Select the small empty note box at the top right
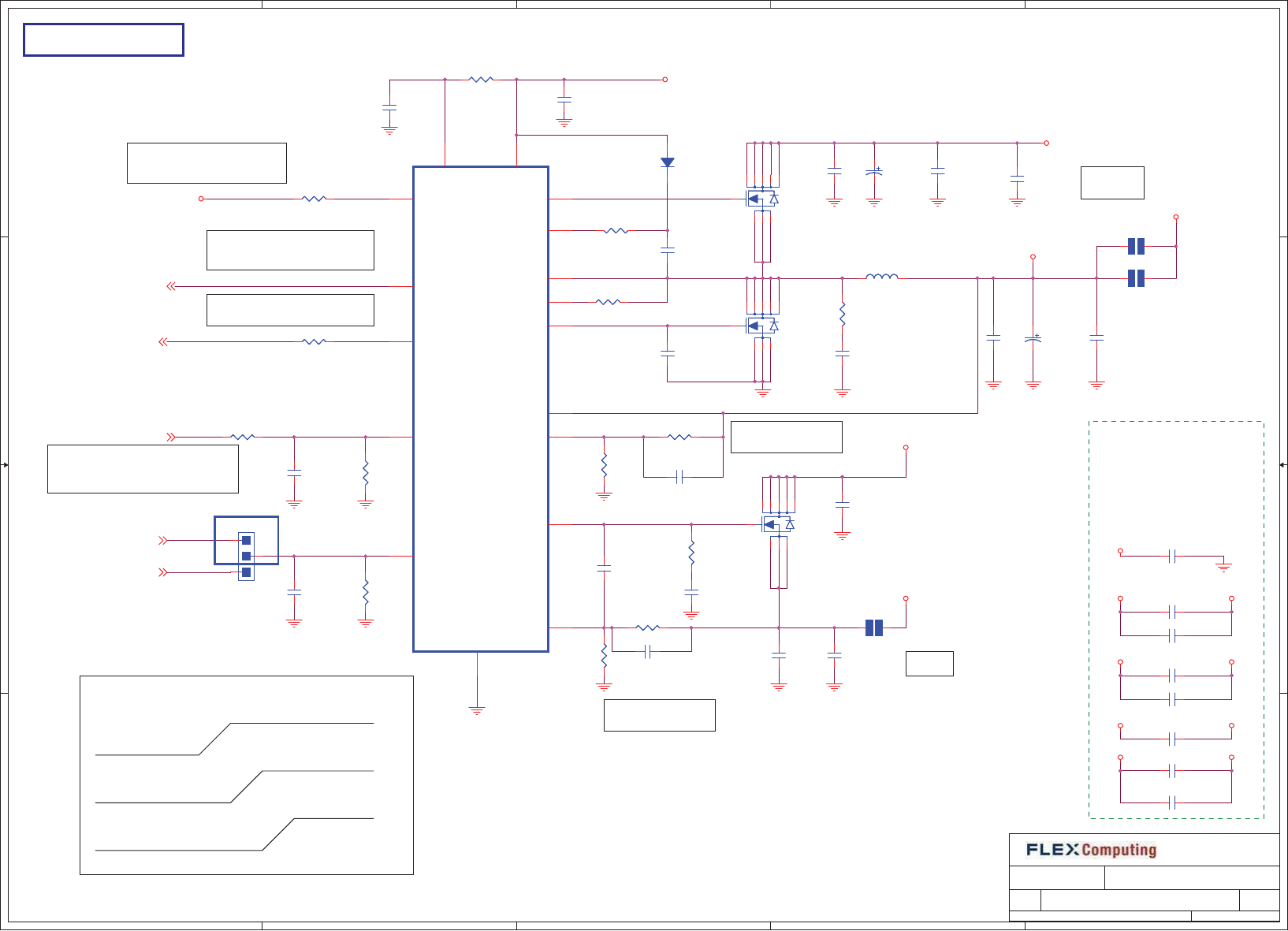The image size is (1288, 931). coord(1112,183)
